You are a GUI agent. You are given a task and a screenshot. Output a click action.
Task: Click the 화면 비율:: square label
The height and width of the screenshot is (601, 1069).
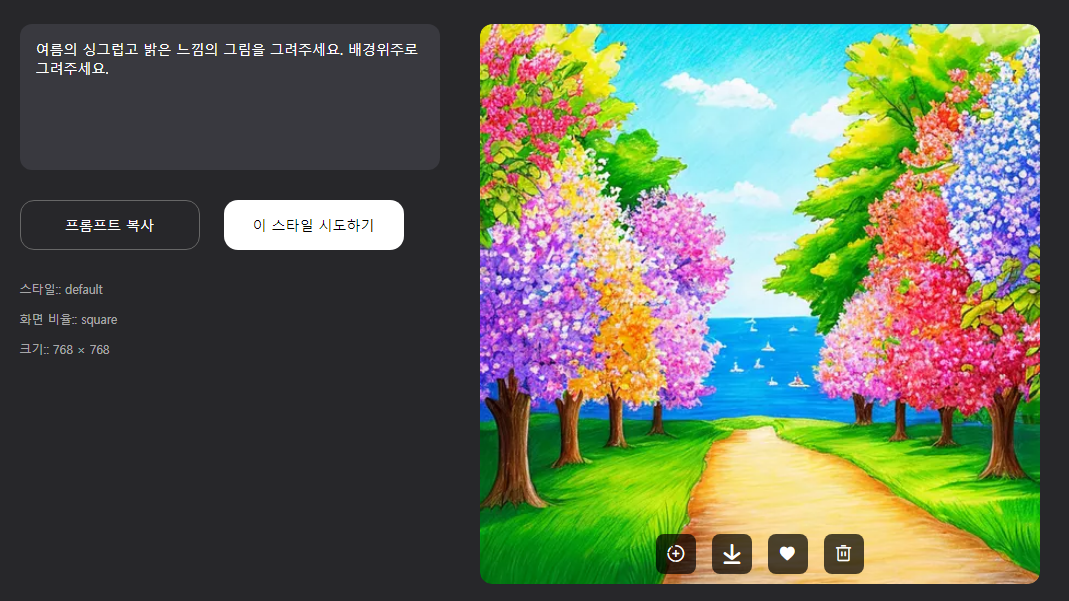(68, 320)
